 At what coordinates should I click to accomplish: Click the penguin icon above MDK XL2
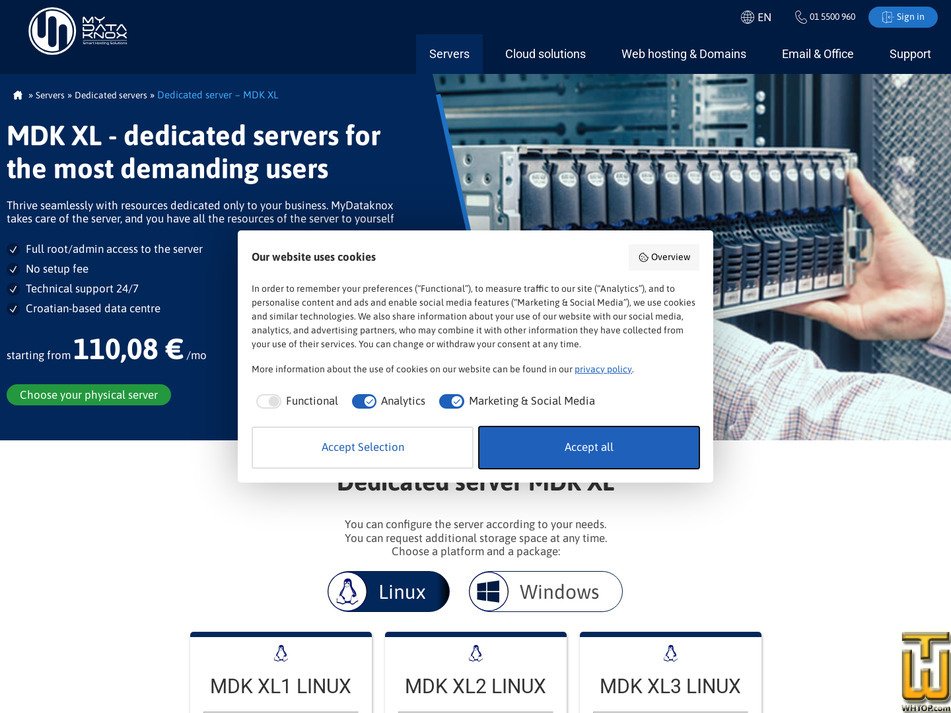click(476, 653)
